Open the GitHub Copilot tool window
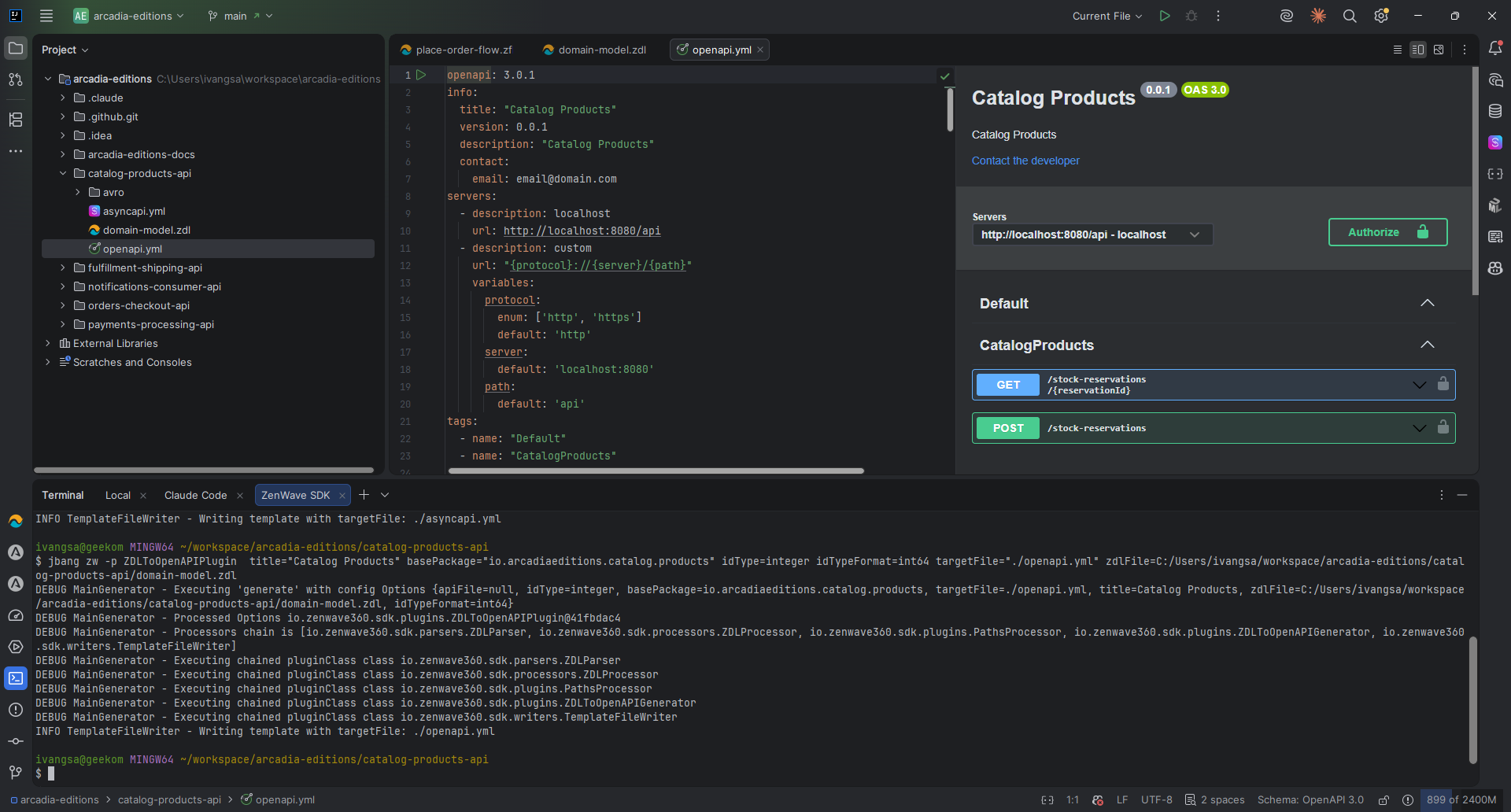The height and width of the screenshot is (812, 1511). [x=1495, y=268]
